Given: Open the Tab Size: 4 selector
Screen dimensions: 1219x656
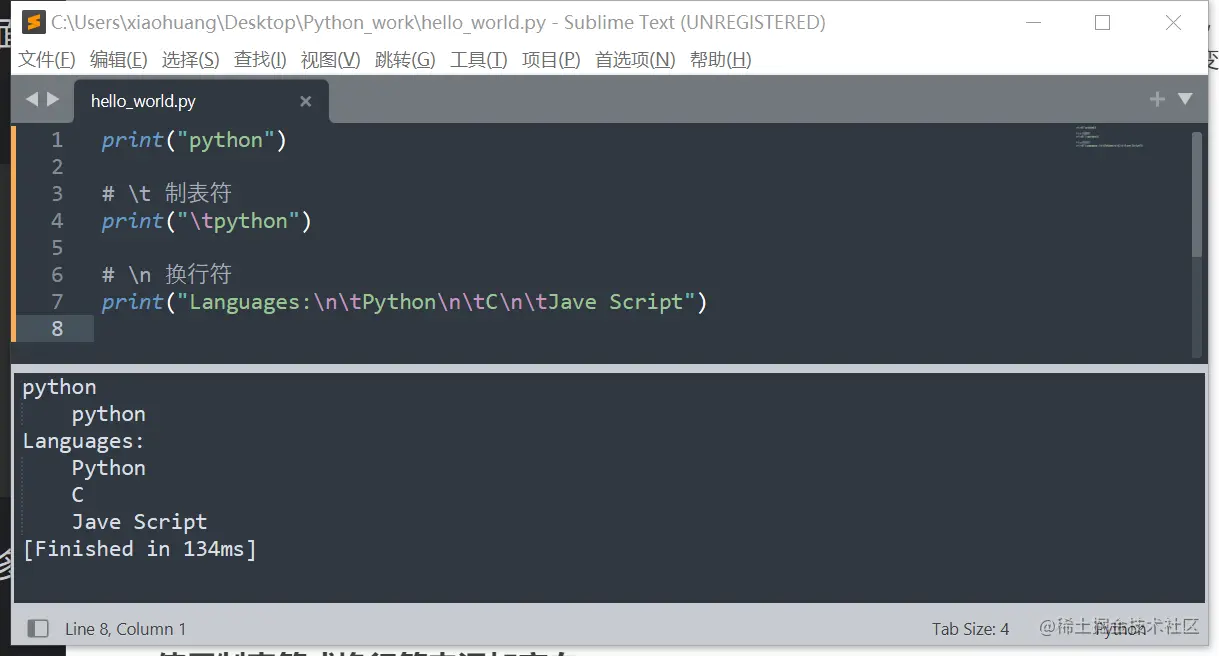Looking at the screenshot, I should 970,629.
